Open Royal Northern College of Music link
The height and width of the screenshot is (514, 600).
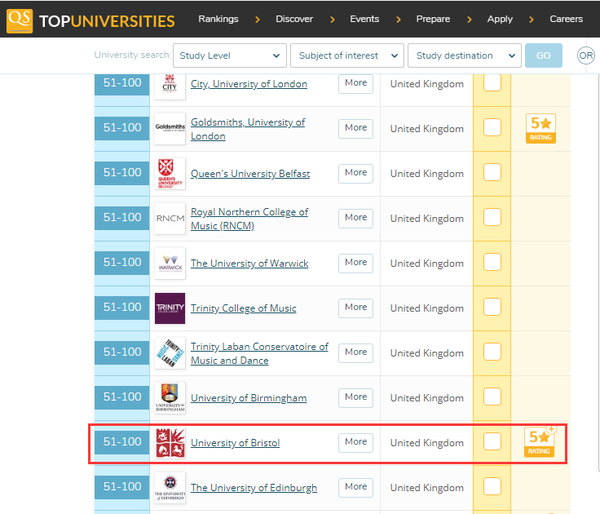(x=249, y=219)
